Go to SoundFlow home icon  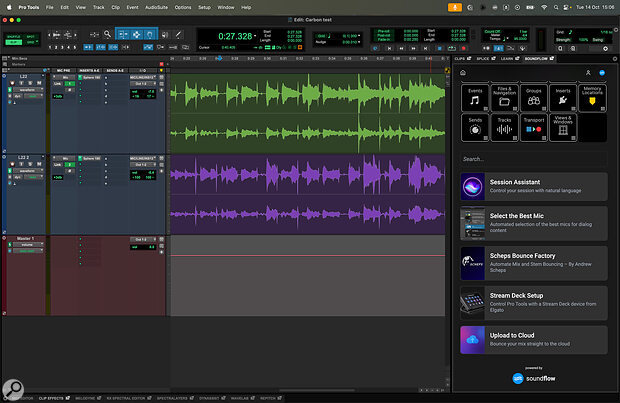point(463,73)
